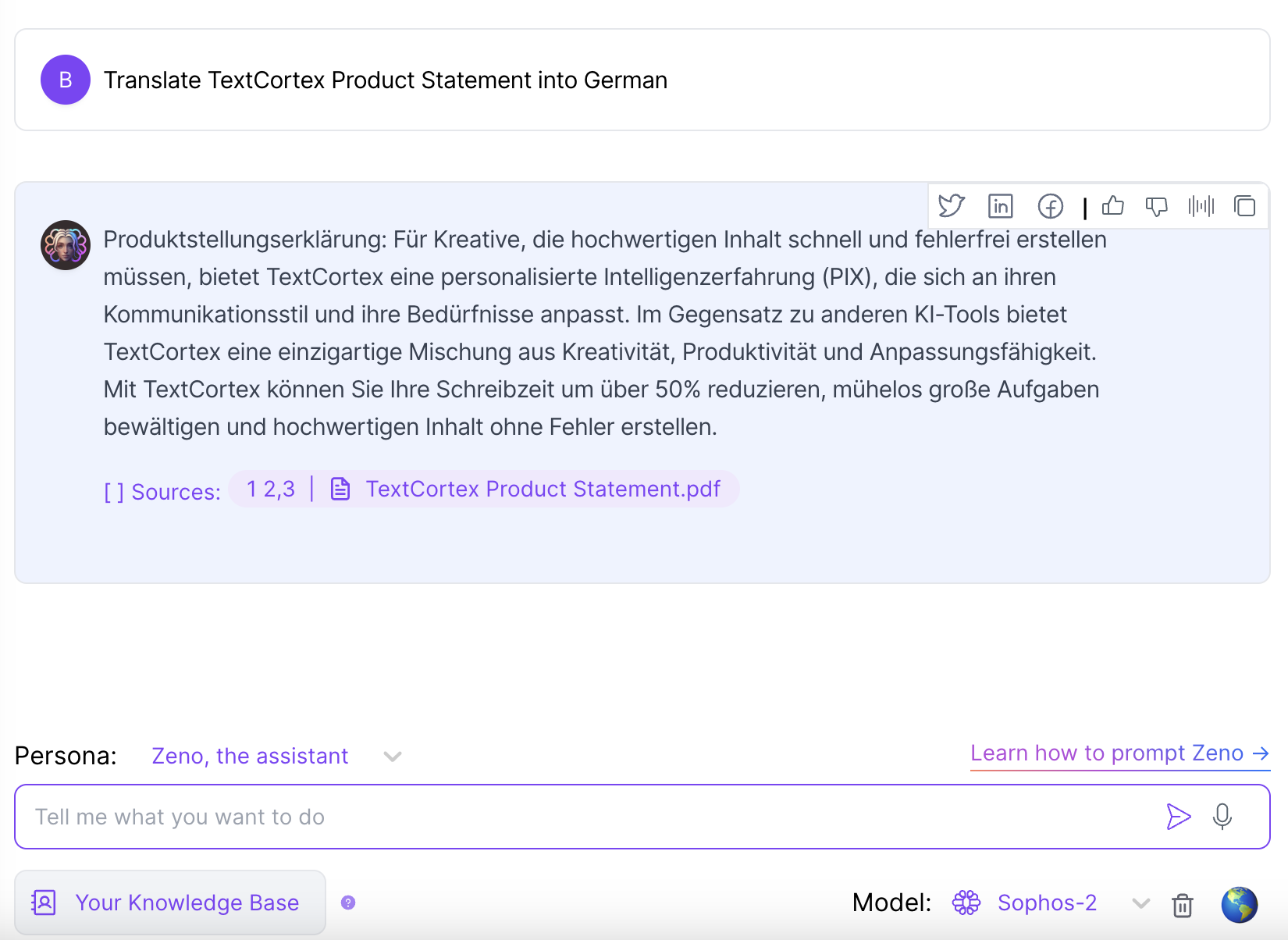Screen dimensions: 1288x940
Task: Send the message with the arrow icon
Action: (x=1179, y=817)
